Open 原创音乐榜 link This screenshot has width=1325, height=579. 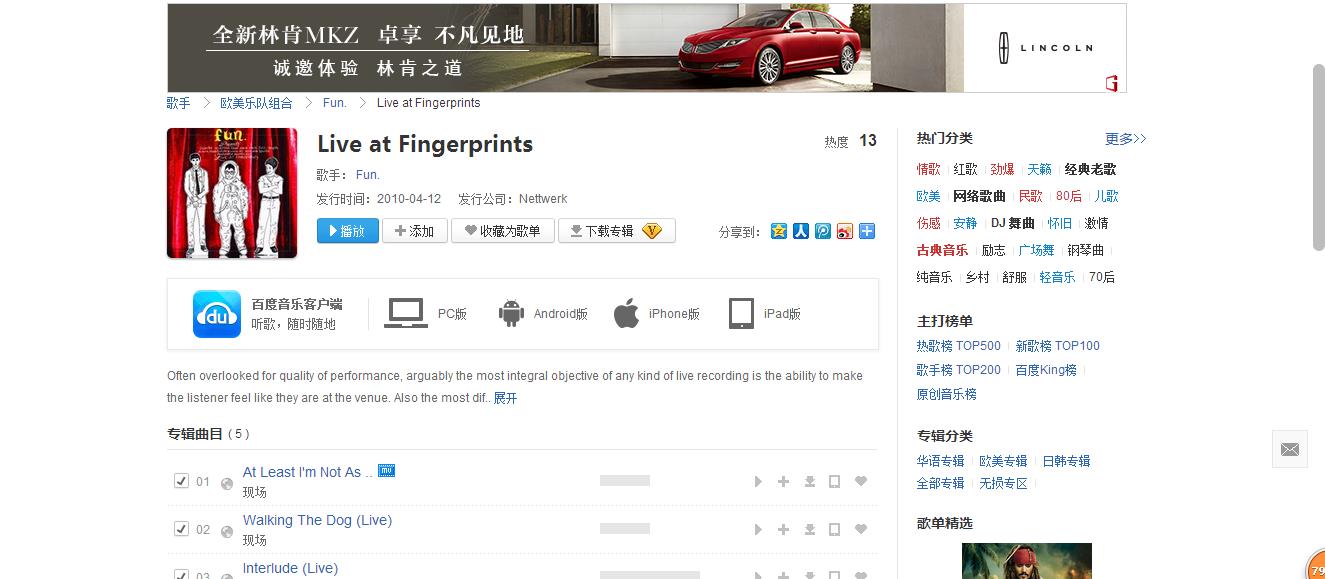(946, 394)
